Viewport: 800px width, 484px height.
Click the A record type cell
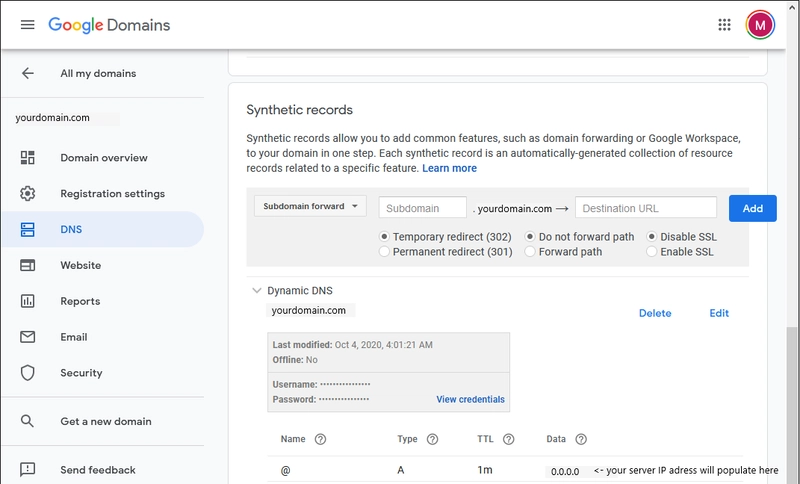click(x=401, y=470)
